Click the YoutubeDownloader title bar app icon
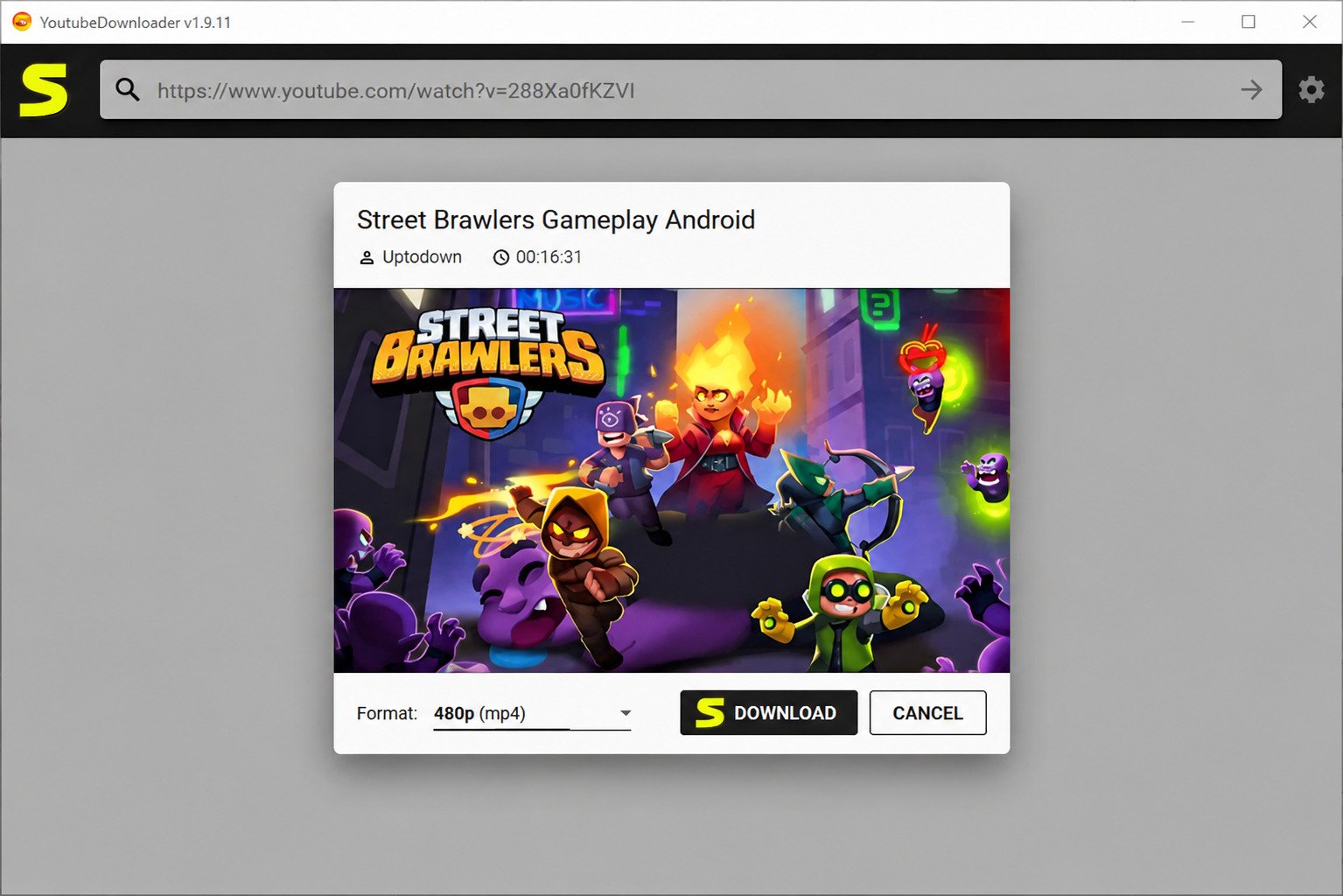Screen dimensions: 1343x896 22,22
